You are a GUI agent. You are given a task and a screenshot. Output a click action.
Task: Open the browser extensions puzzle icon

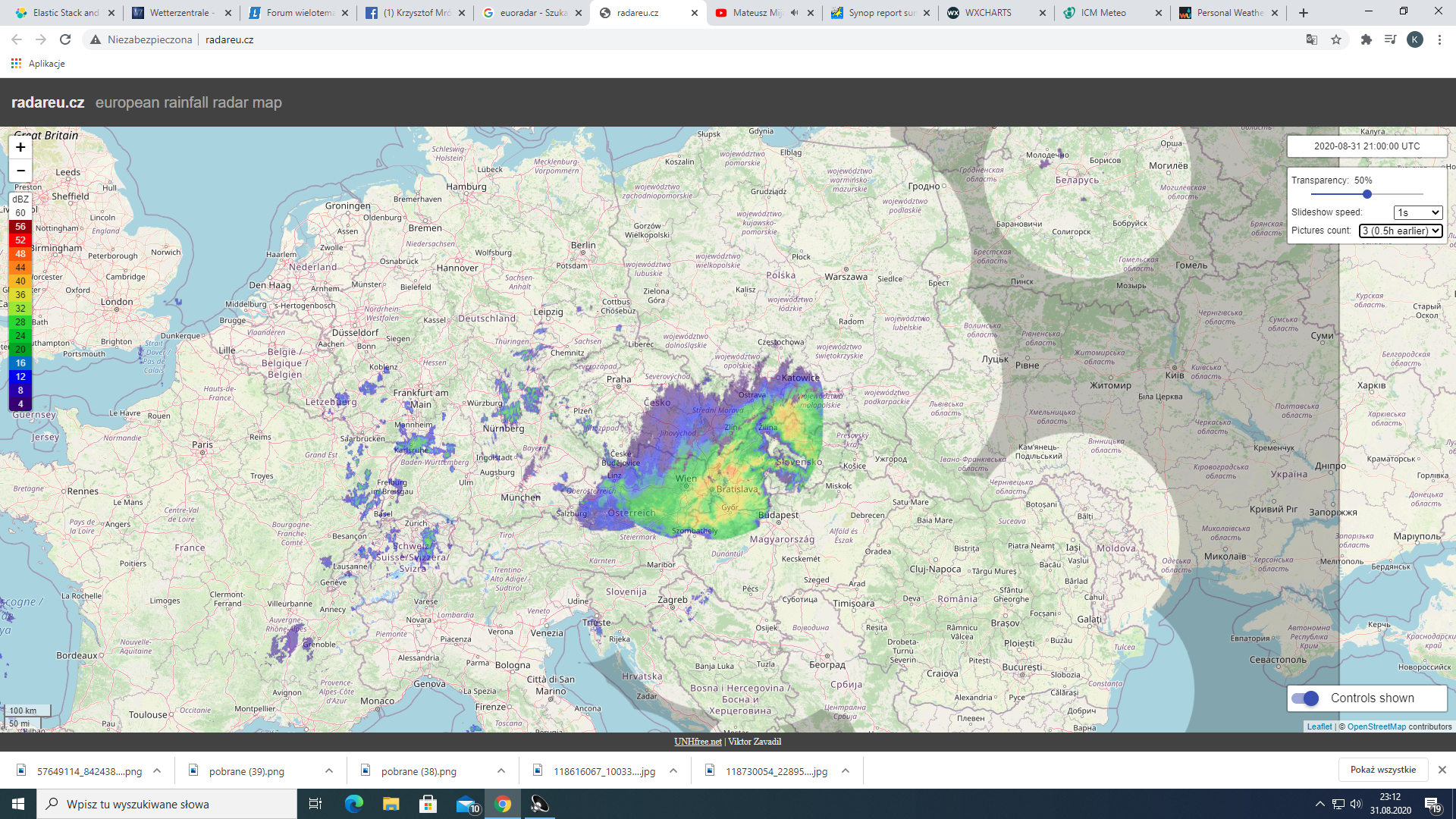click(1367, 39)
